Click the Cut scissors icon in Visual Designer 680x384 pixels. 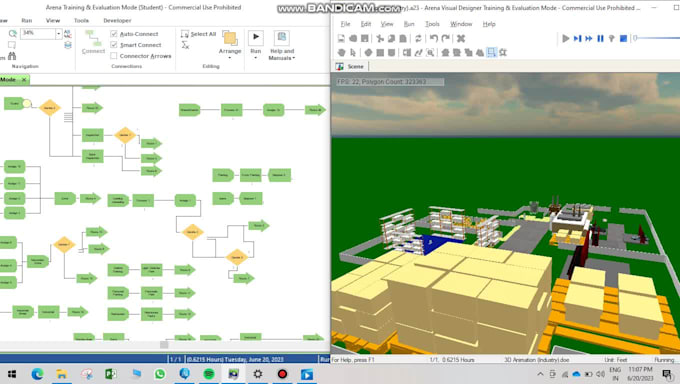pyautogui.click(x=380, y=39)
